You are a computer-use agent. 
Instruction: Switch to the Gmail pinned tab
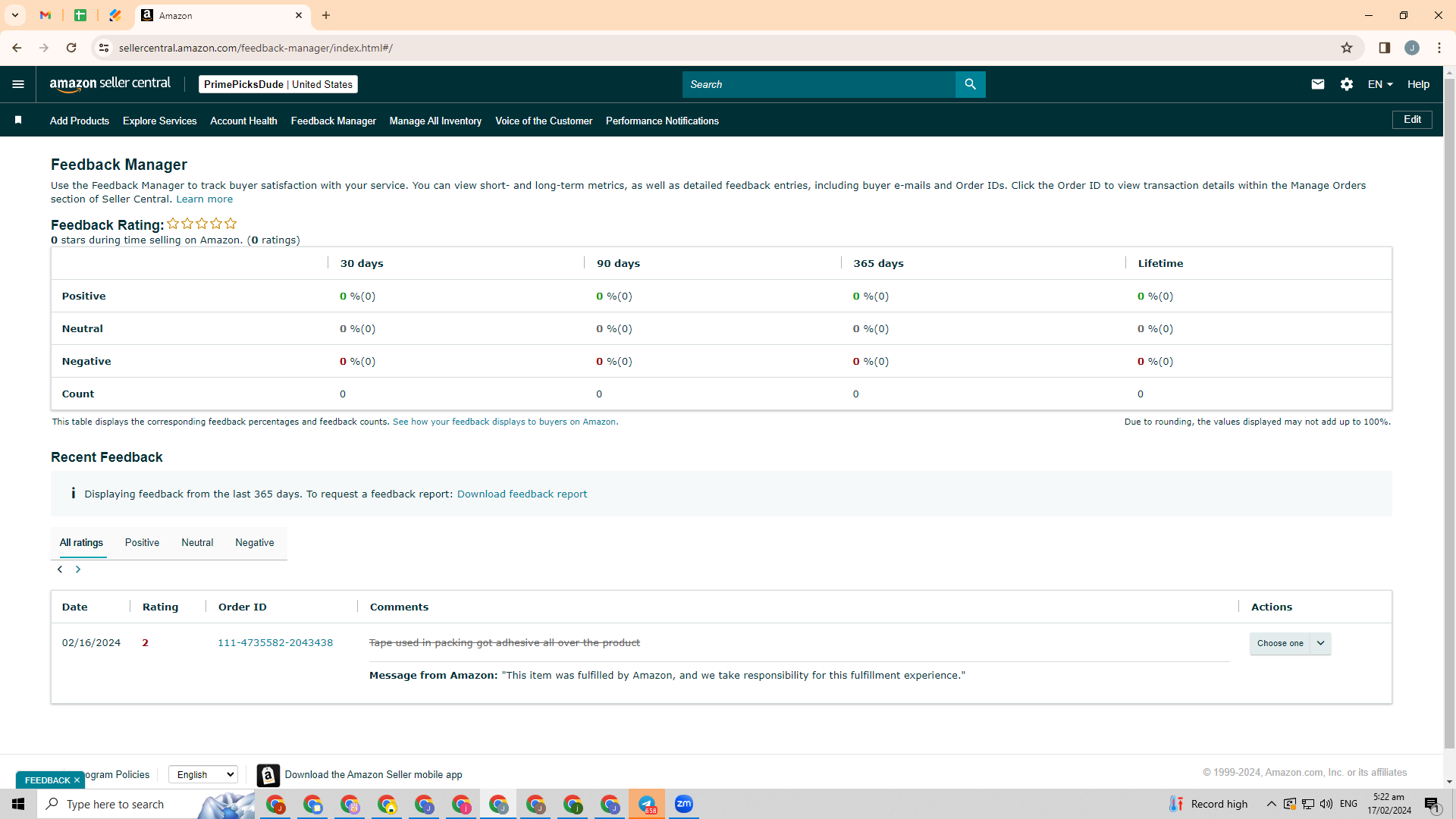coord(45,15)
